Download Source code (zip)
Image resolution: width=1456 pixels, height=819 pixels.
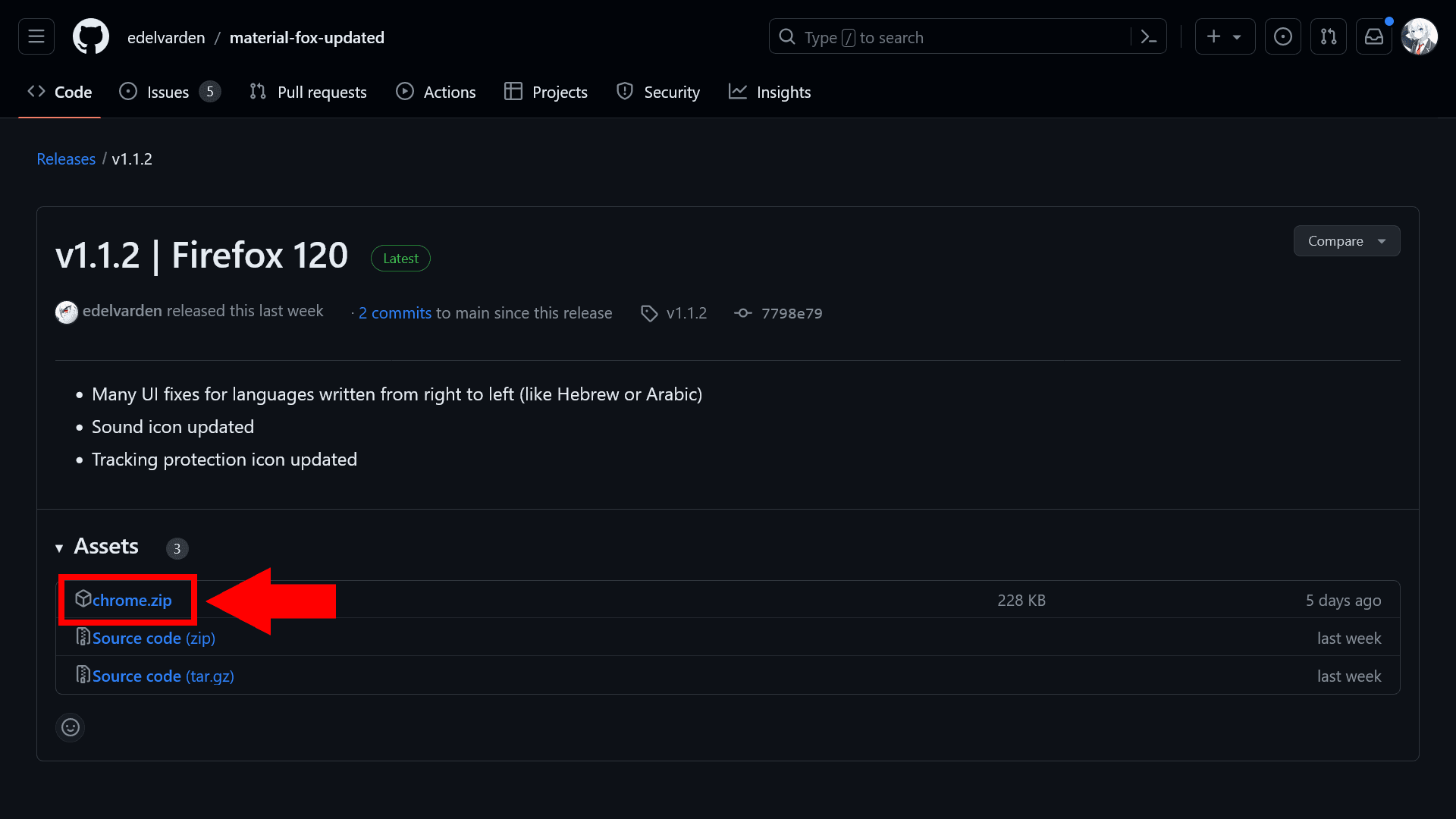coord(154,639)
